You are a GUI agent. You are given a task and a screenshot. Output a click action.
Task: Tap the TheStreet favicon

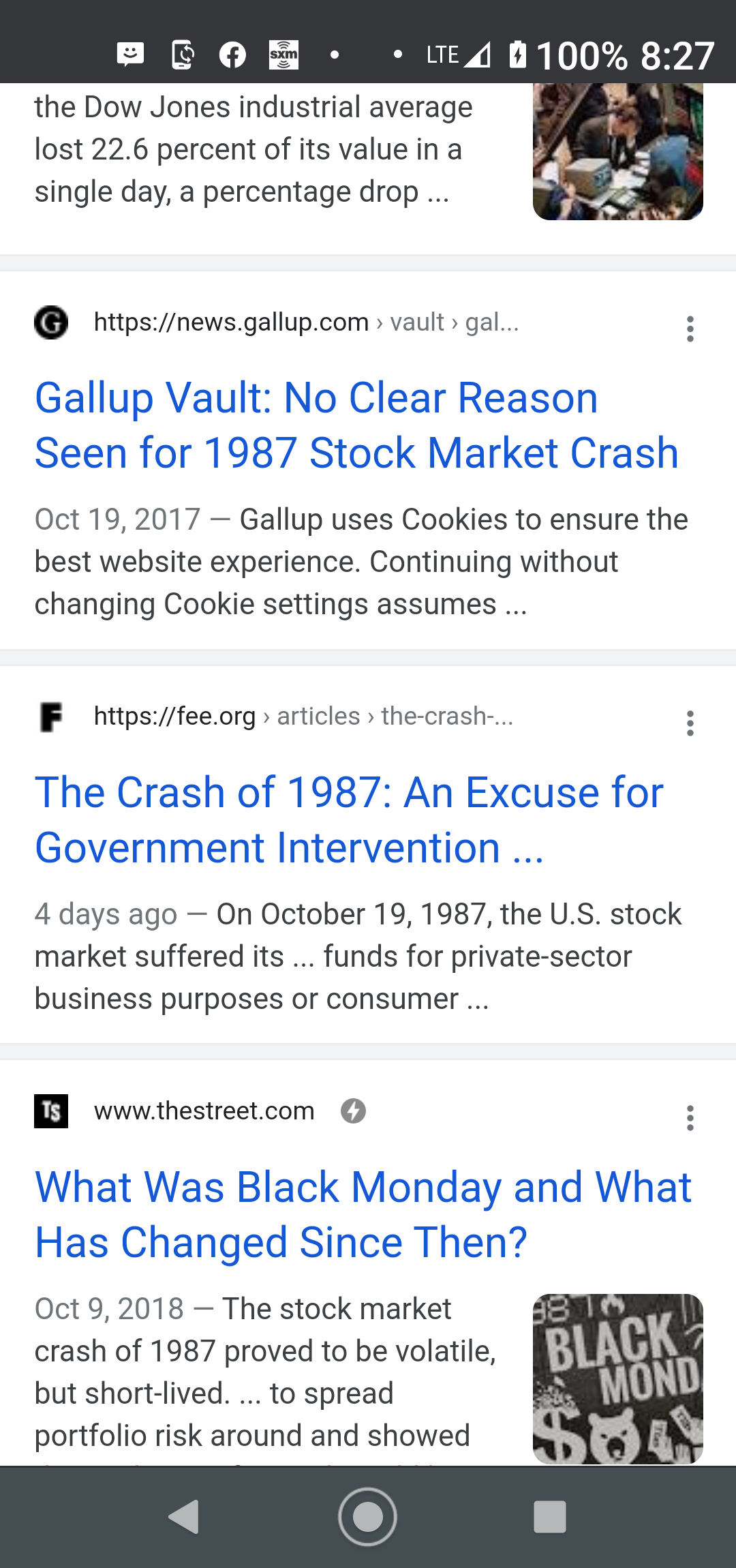[51, 1111]
